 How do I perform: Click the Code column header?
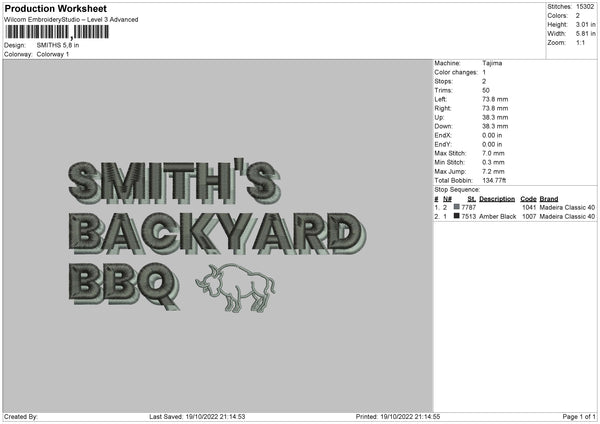(528, 199)
